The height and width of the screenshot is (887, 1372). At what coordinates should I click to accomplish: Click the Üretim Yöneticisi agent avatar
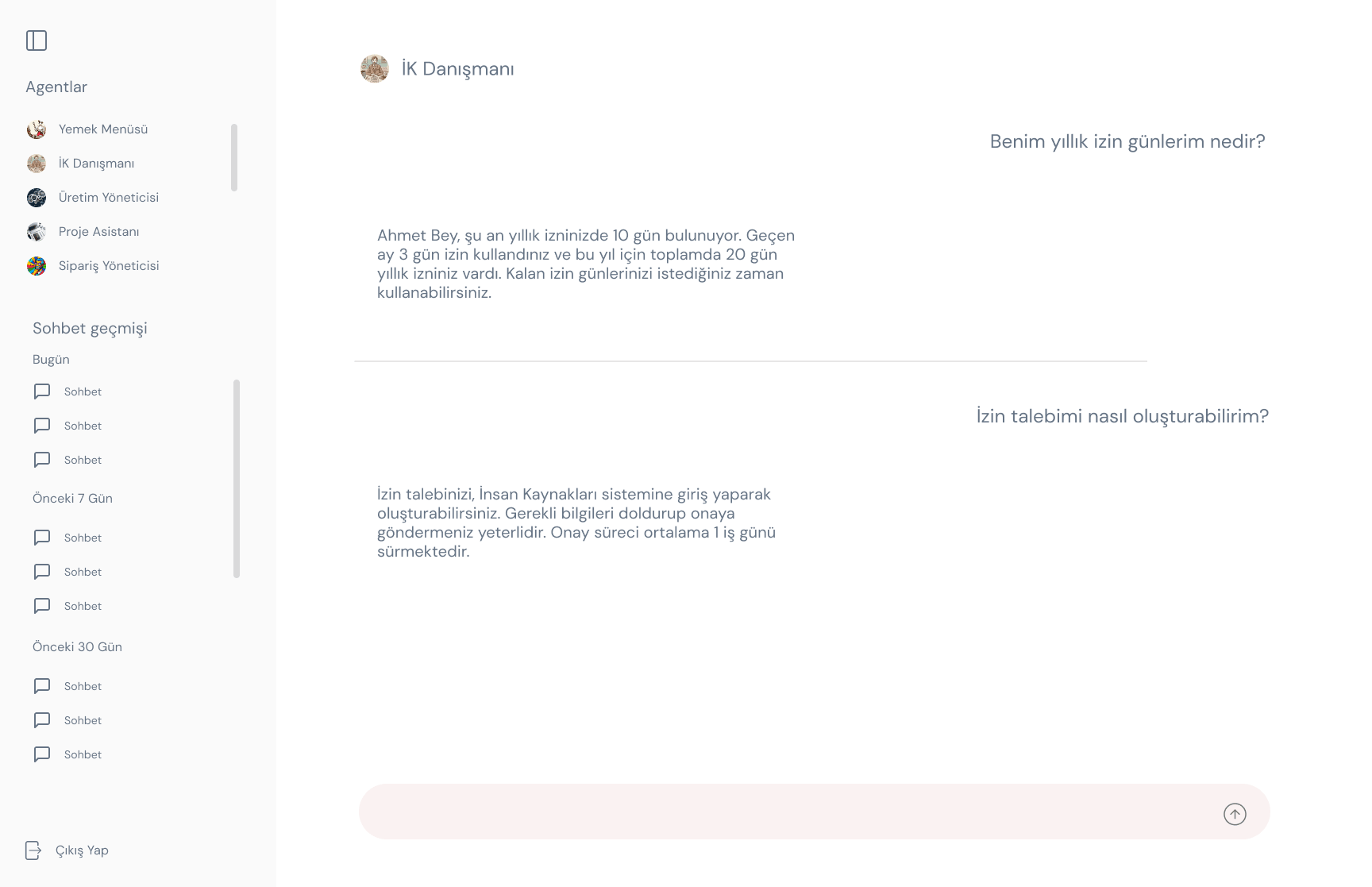pos(37,198)
